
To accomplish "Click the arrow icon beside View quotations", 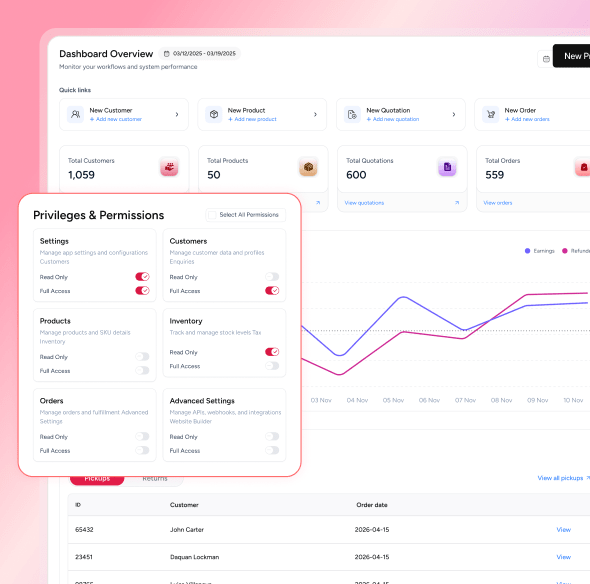I will [x=457, y=203].
